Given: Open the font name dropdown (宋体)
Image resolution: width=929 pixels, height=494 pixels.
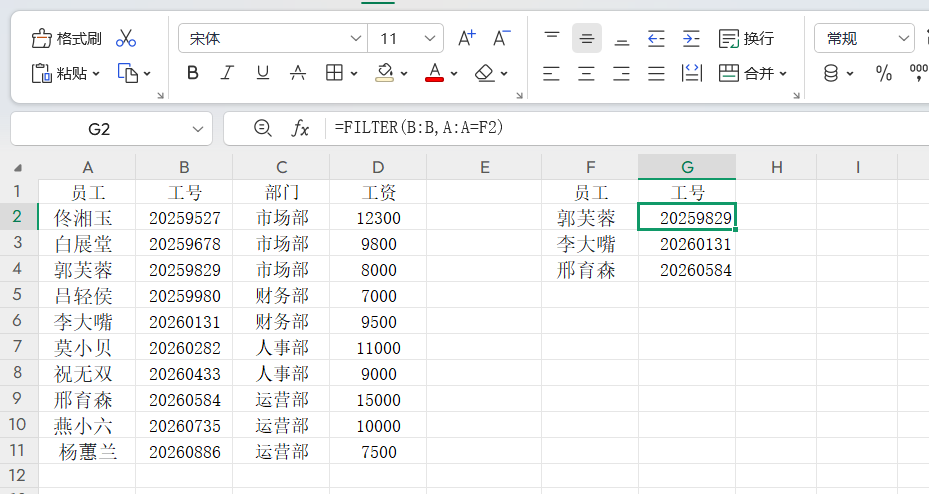Looking at the screenshot, I should (x=356, y=39).
